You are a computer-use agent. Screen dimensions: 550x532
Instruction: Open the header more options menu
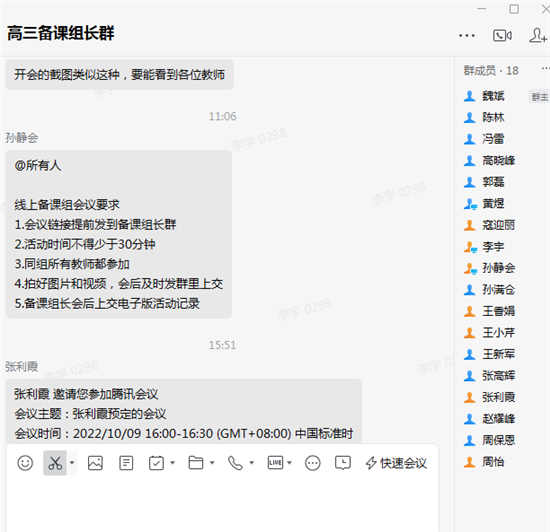[467, 35]
